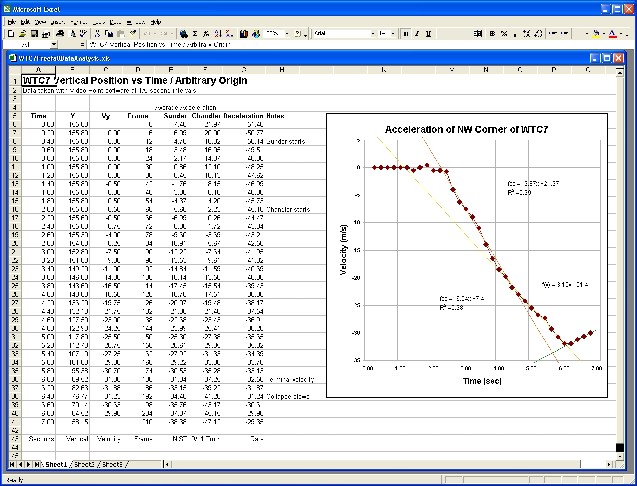
Task: Expand the Font Color dropdown arrow
Action: pos(621,34)
